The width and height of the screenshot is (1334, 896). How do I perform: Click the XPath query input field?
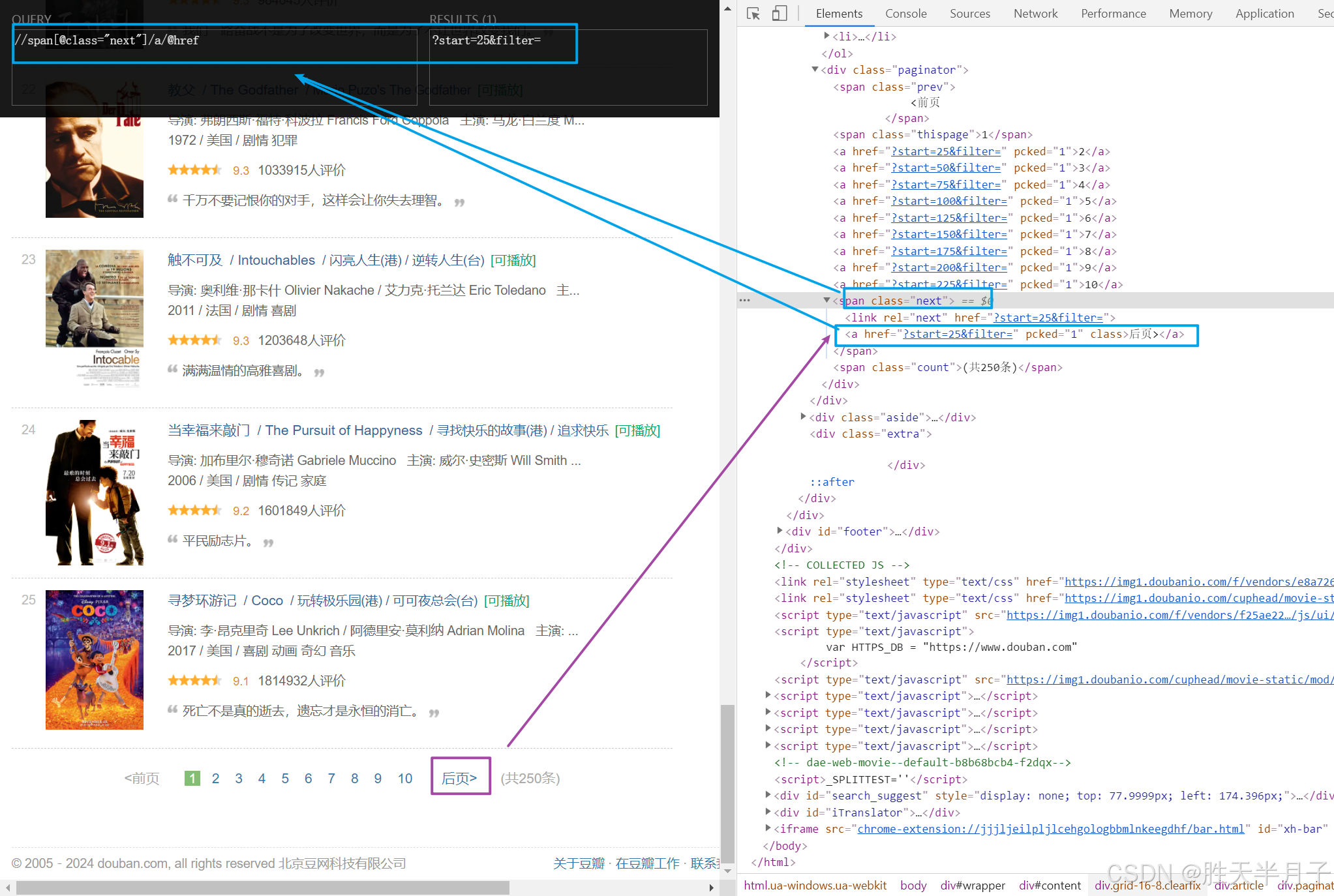[x=215, y=67]
